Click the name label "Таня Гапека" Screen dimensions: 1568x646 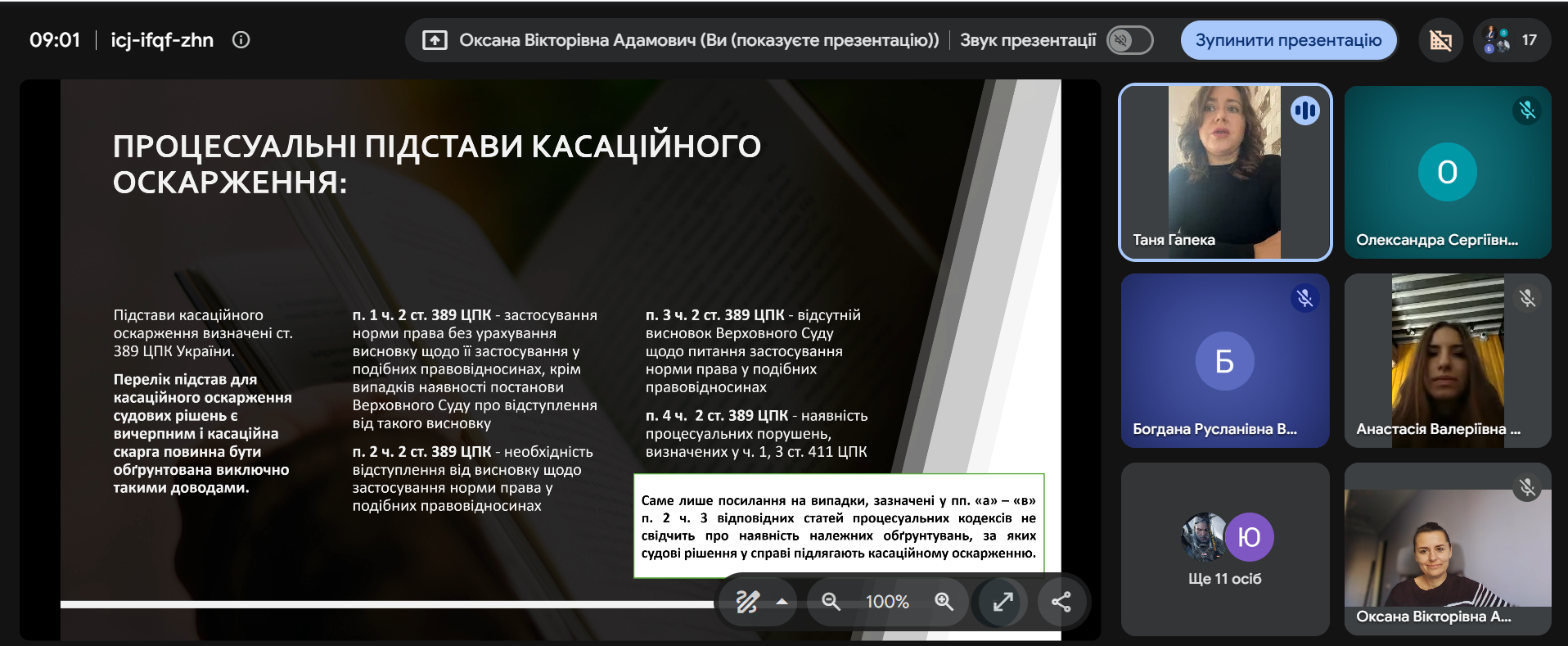1174,240
